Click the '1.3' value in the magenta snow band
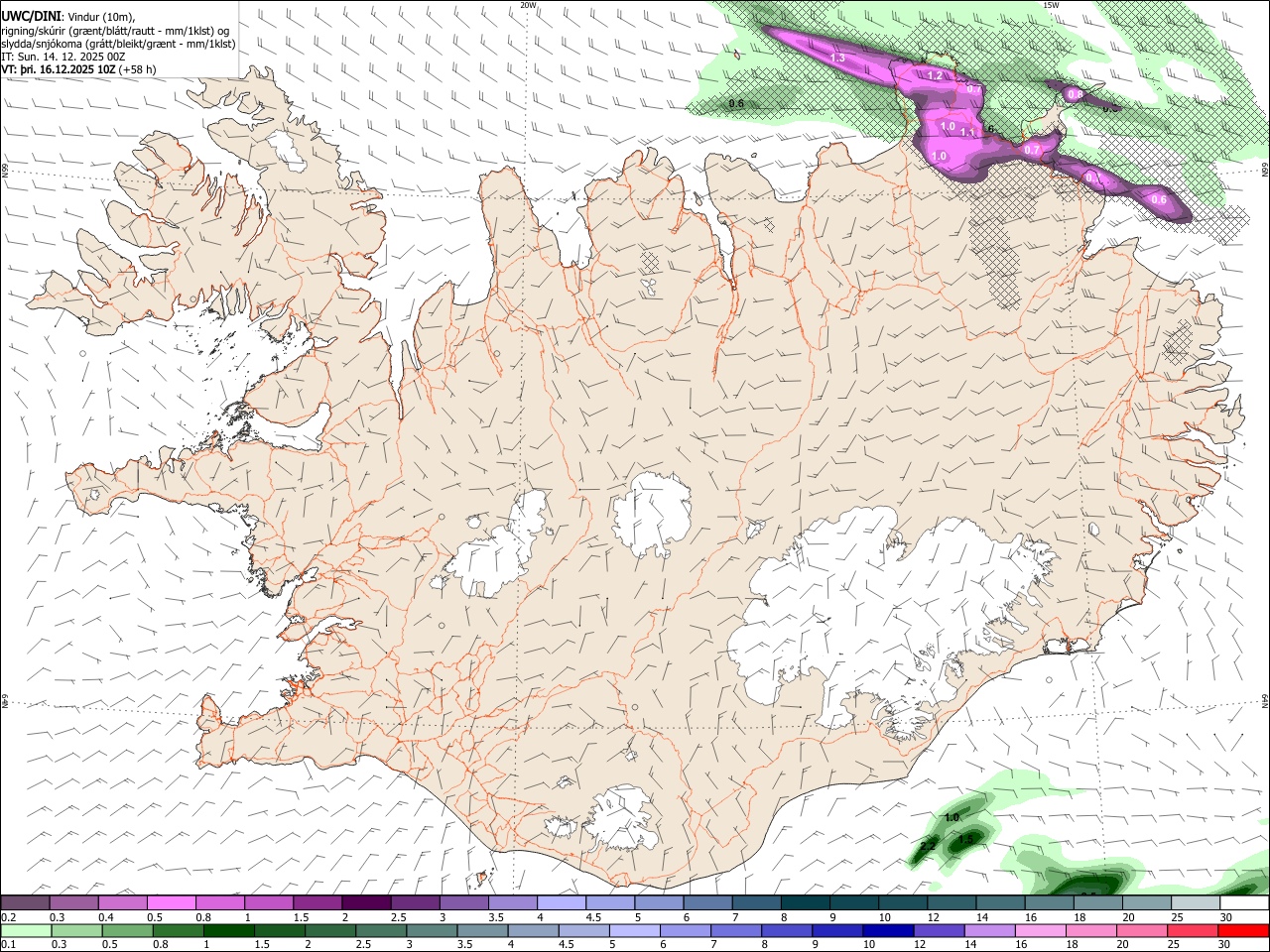This screenshot has height=952, width=1270. point(837,59)
